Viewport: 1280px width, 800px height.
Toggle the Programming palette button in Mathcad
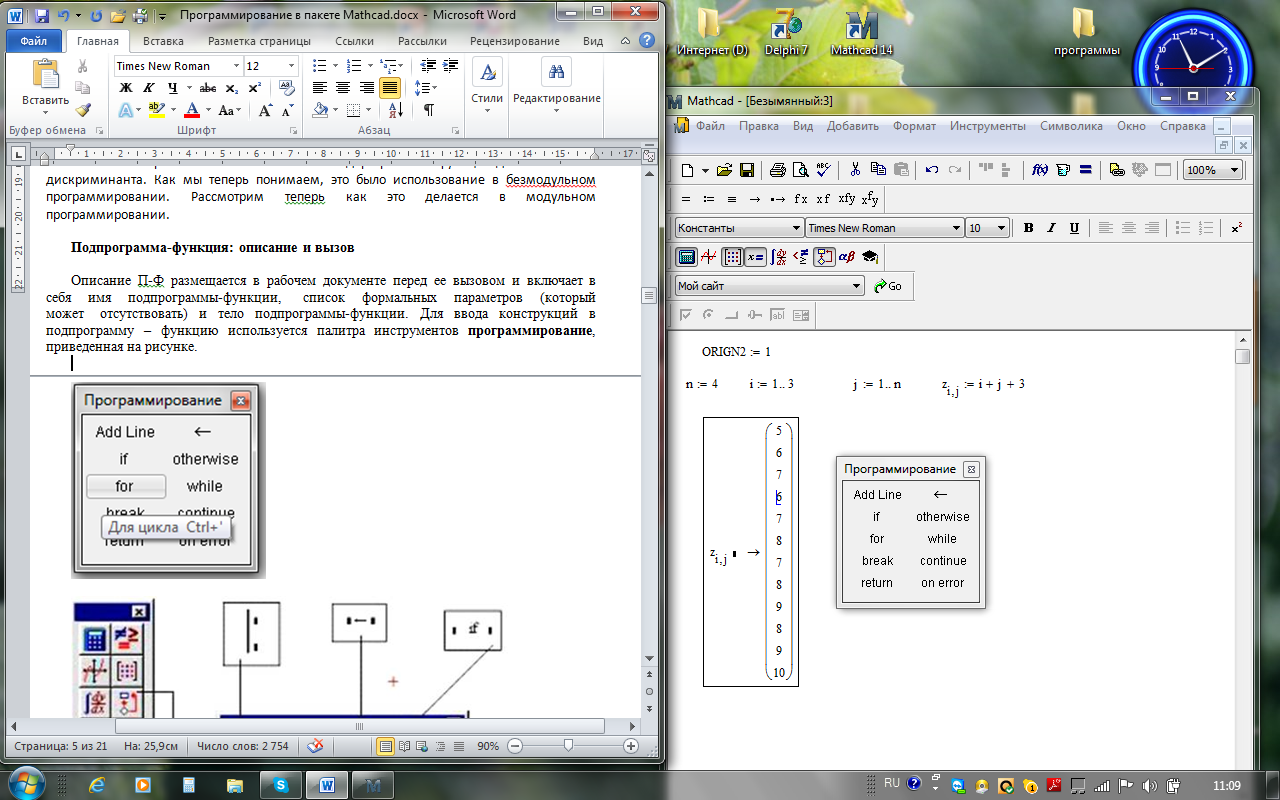[824, 257]
